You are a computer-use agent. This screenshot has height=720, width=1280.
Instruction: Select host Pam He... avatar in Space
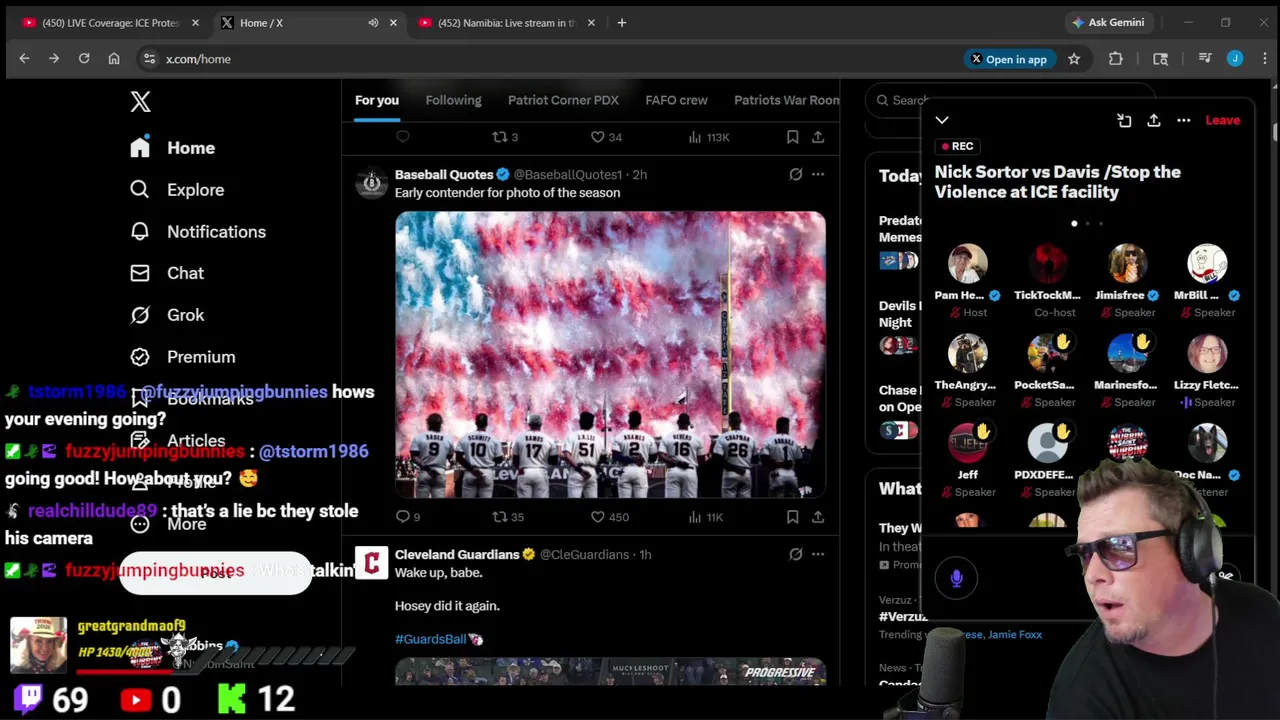pyautogui.click(x=967, y=264)
